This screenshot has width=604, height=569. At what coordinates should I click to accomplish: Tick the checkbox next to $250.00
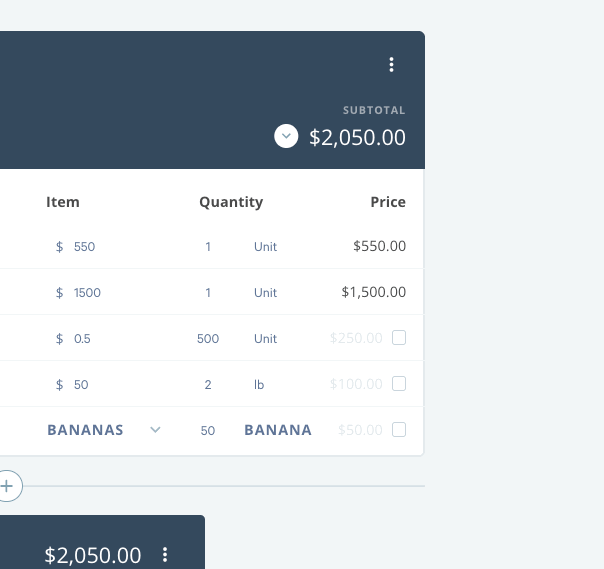click(x=399, y=337)
